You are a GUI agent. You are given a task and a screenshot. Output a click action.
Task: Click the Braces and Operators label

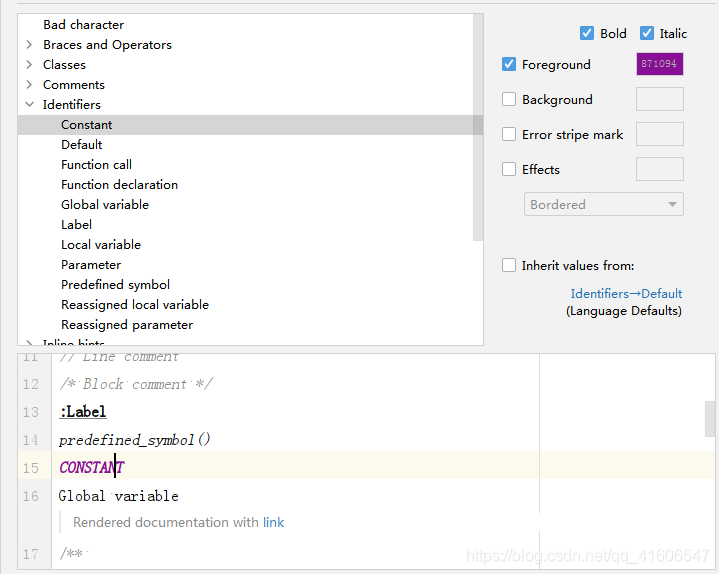click(x=107, y=44)
